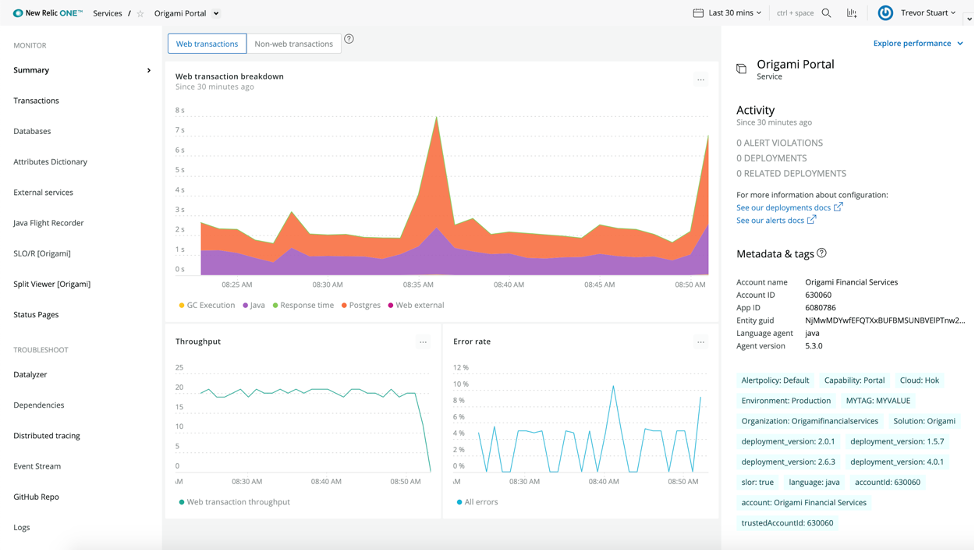Click the calendar icon in top bar

pos(698,12)
